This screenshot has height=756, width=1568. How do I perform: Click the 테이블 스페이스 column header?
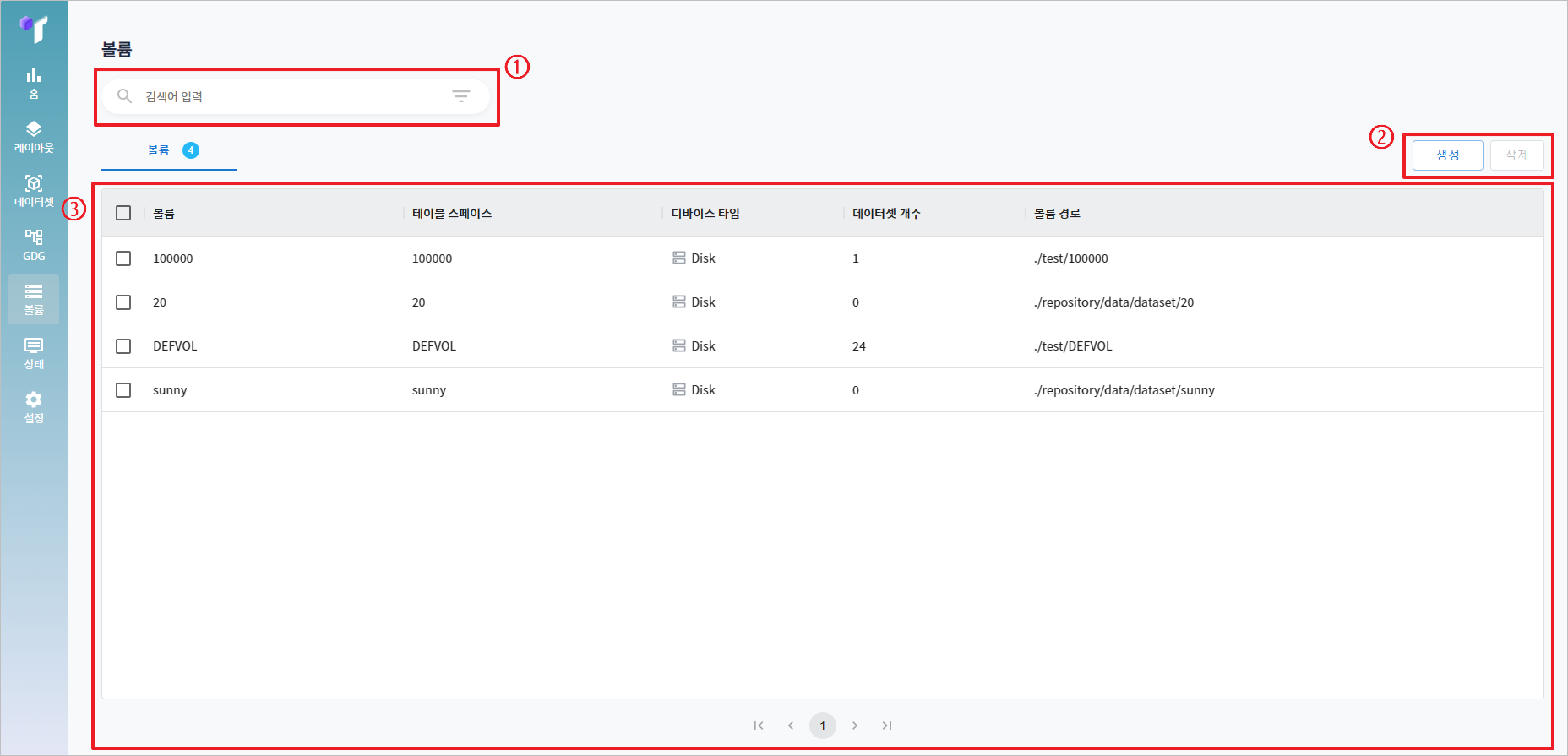point(452,214)
